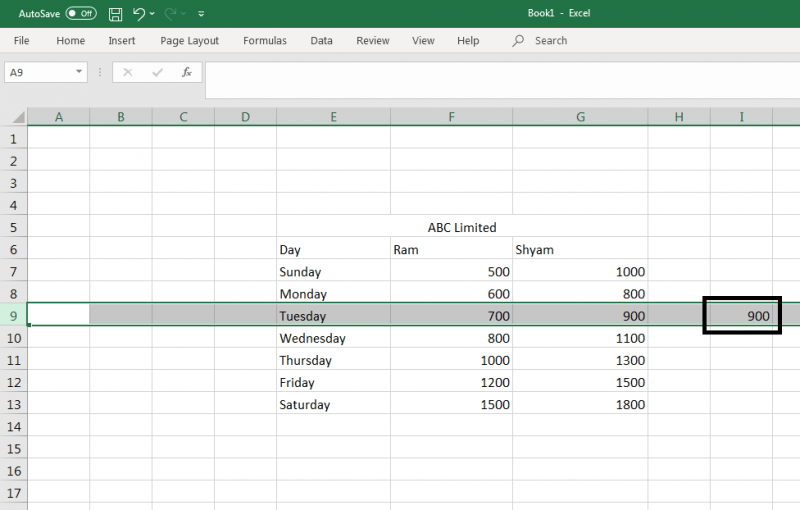This screenshot has width=800, height=510.
Task: Open the Home ribbon tab
Action: (x=70, y=40)
